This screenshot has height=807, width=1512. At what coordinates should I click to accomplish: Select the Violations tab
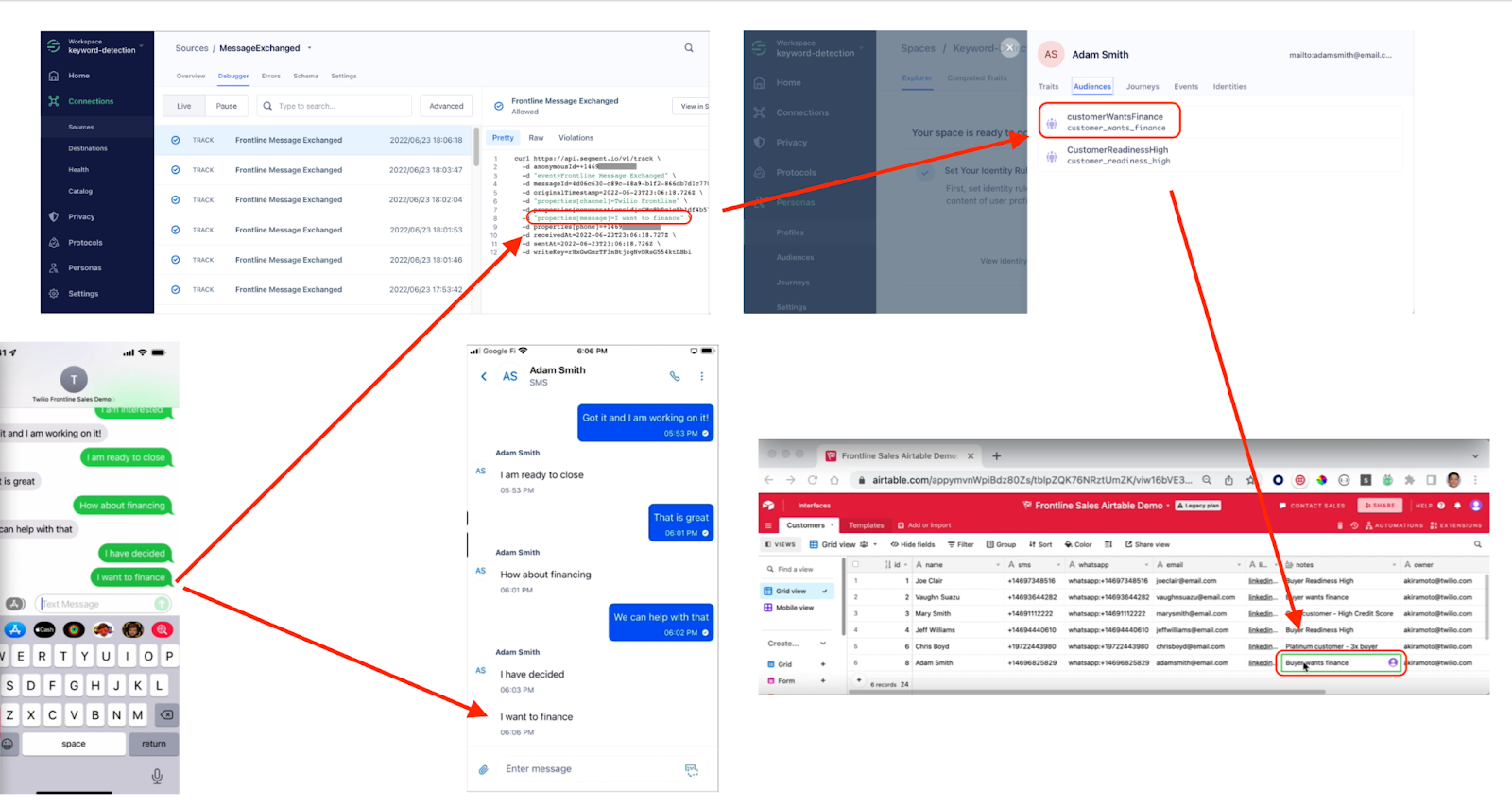[576, 138]
